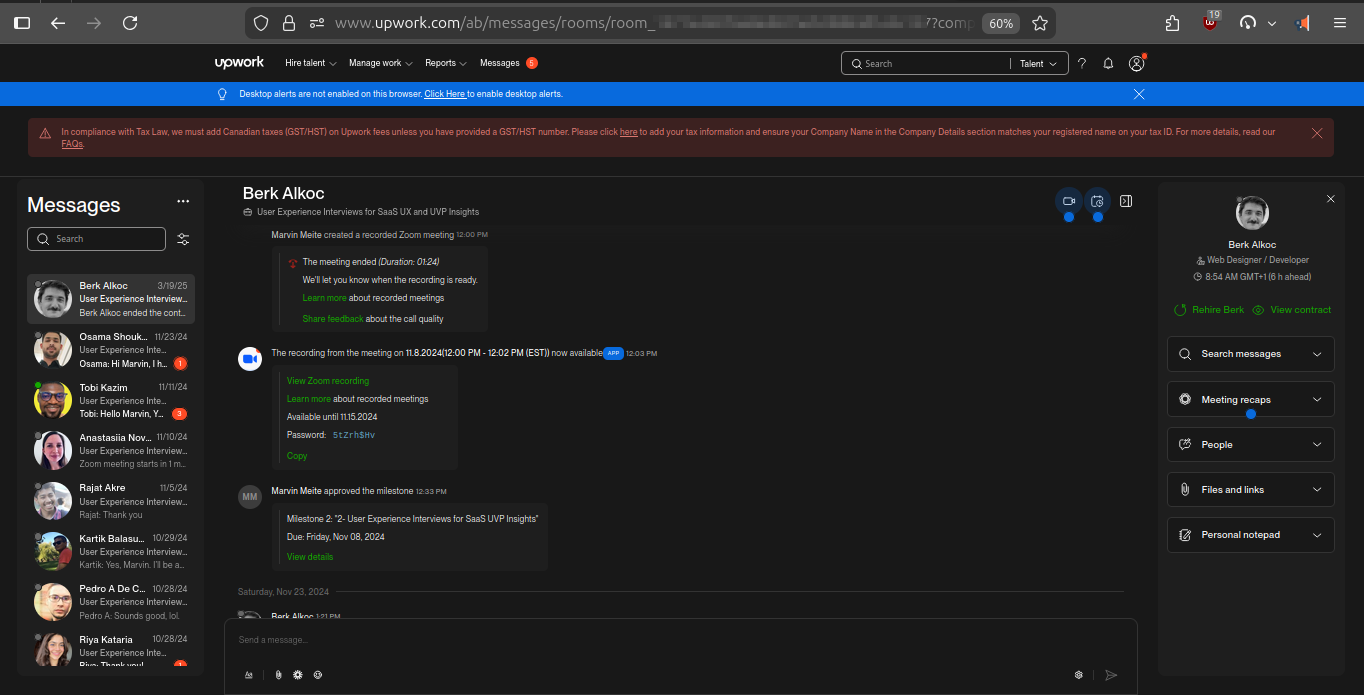Open the Hire talent menu
Viewport: 1364px width, 695px height.
[310, 63]
